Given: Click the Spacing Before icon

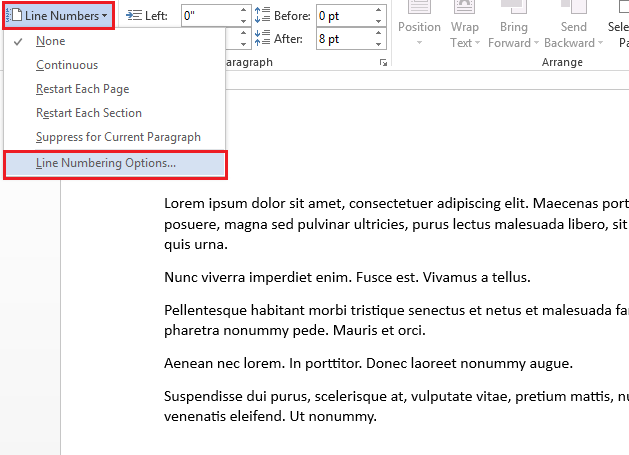Looking at the screenshot, I should pos(262,15).
